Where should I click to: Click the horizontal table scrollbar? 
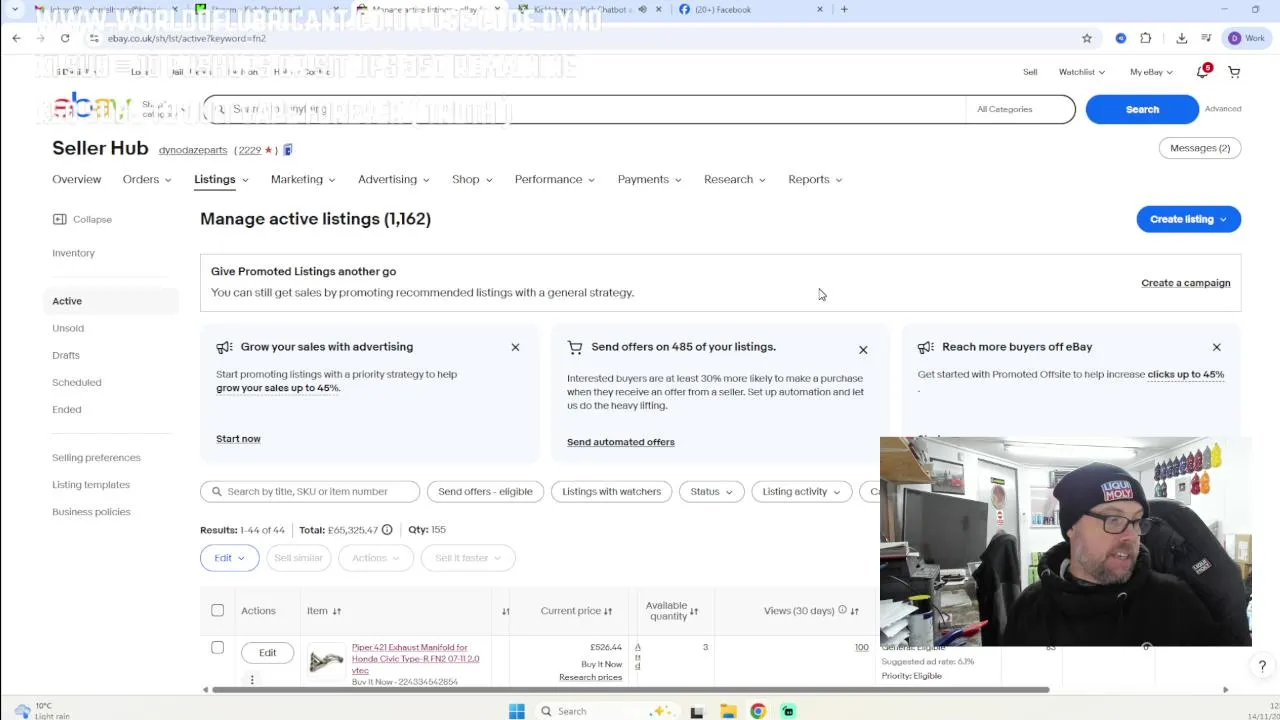point(630,689)
